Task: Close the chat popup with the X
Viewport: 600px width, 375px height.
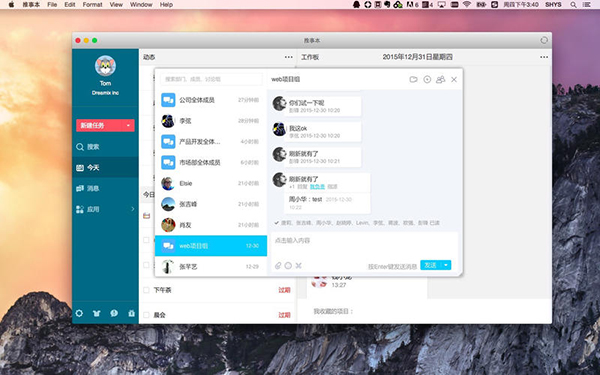Action: pos(454,80)
